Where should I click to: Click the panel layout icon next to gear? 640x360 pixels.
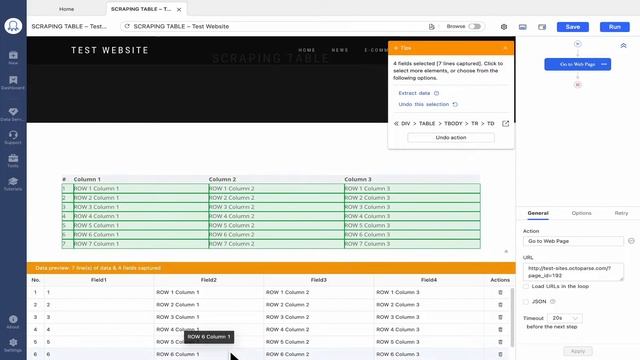[522, 27]
